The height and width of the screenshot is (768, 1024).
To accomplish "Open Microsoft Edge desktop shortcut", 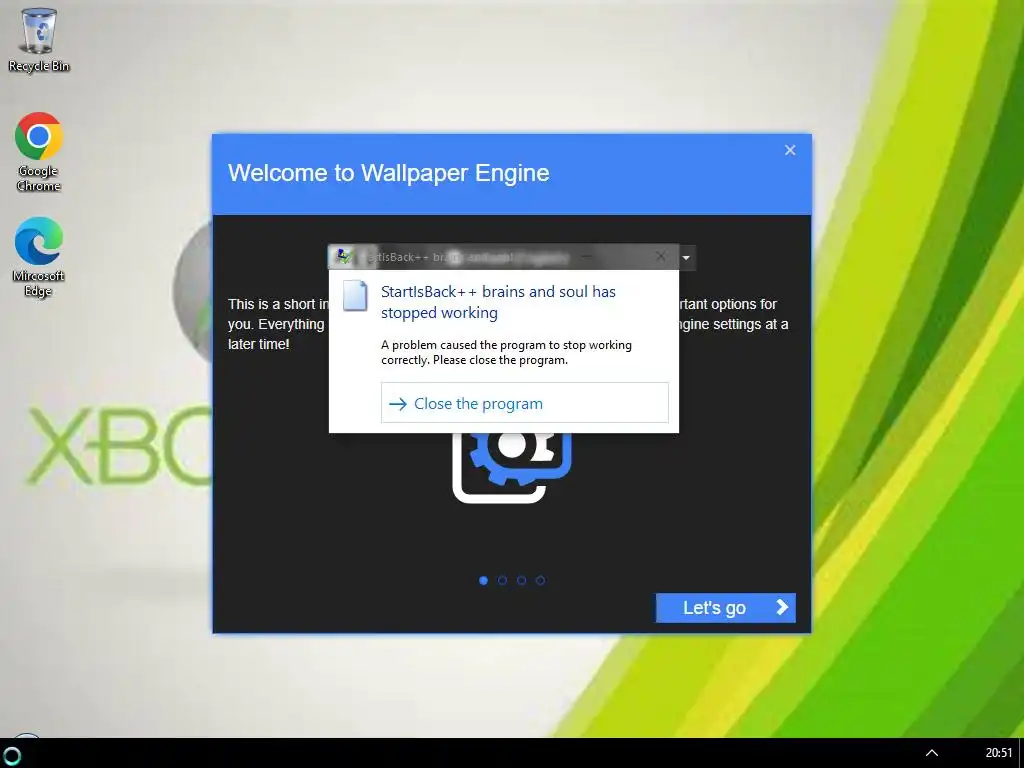I will [39, 257].
